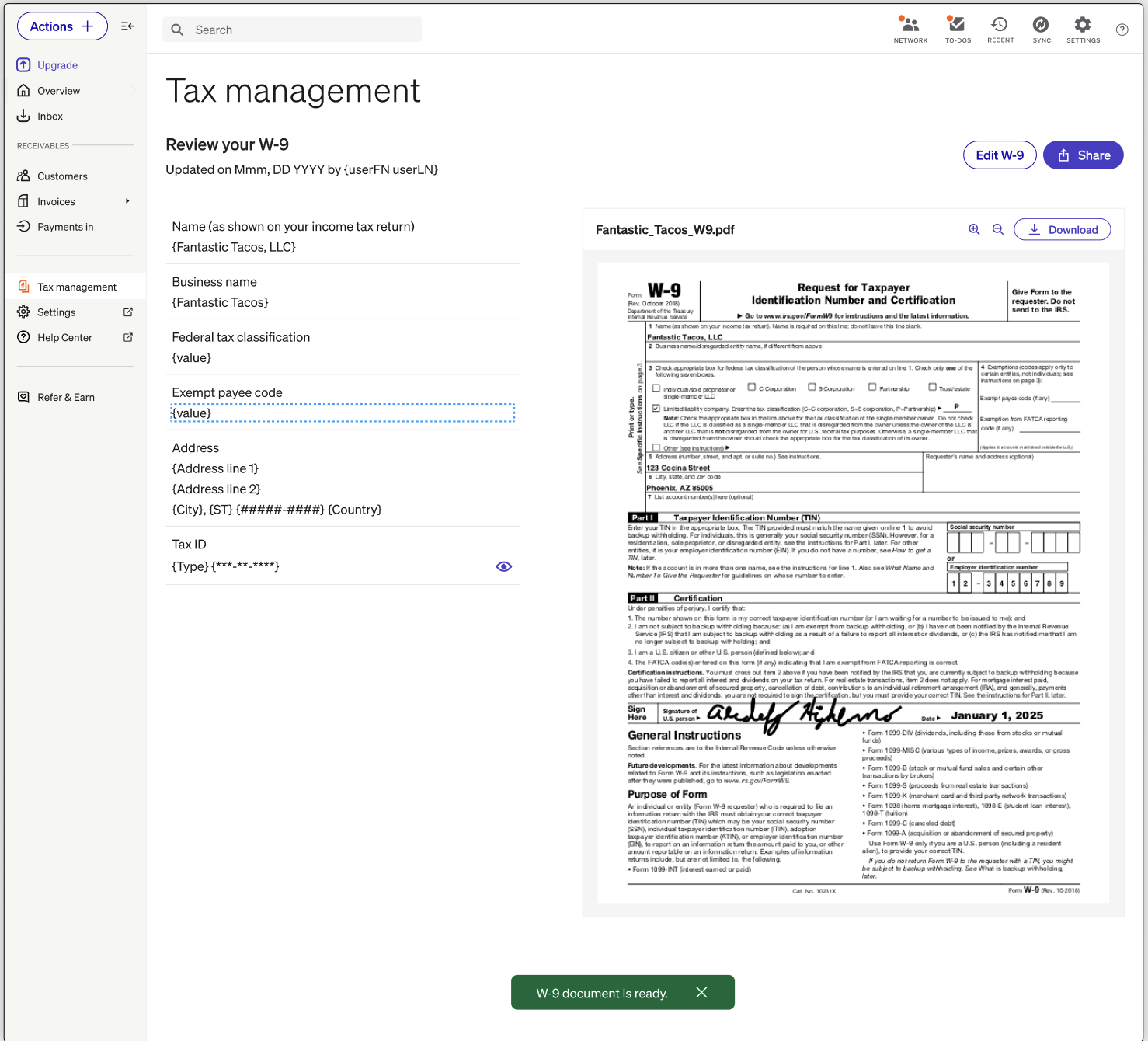Viewport: 1148px width, 1041px height.
Task: Open Settings from the top toolbar
Action: tap(1083, 30)
